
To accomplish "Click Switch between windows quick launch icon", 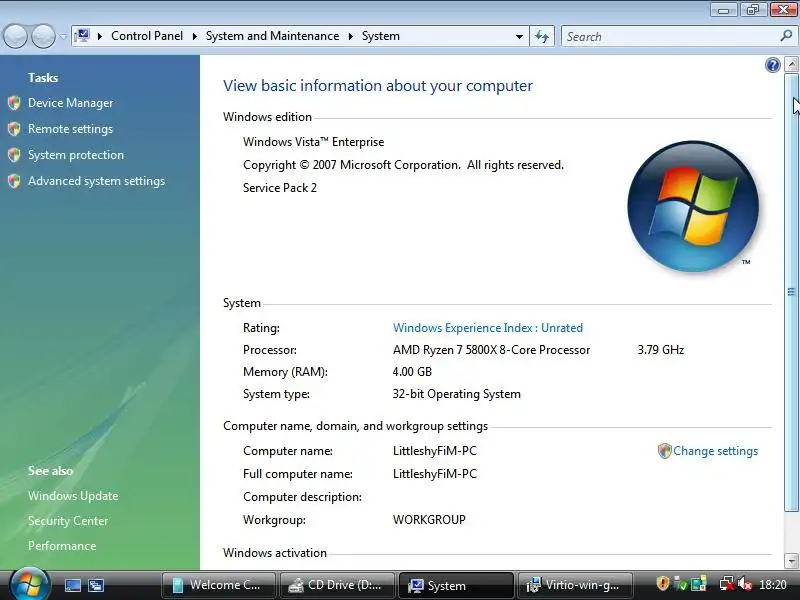I will point(96,585).
